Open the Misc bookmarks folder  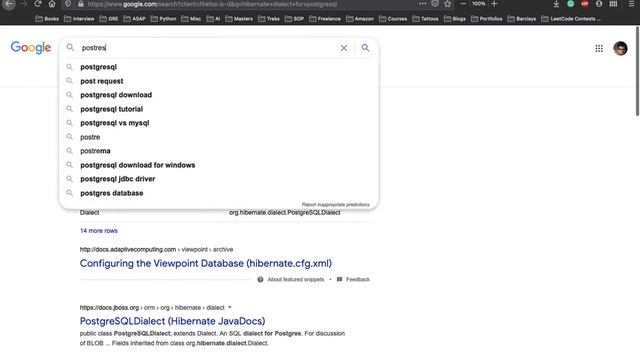pos(191,19)
